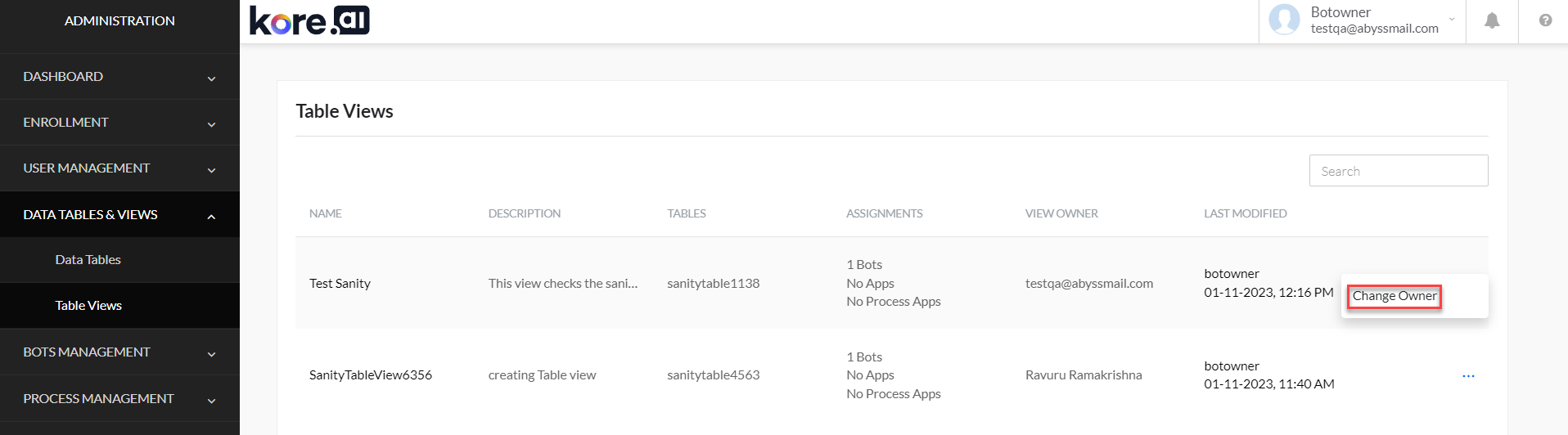Image resolution: width=1568 pixels, height=435 pixels.
Task: Click the Search input field
Action: pyautogui.click(x=1398, y=171)
